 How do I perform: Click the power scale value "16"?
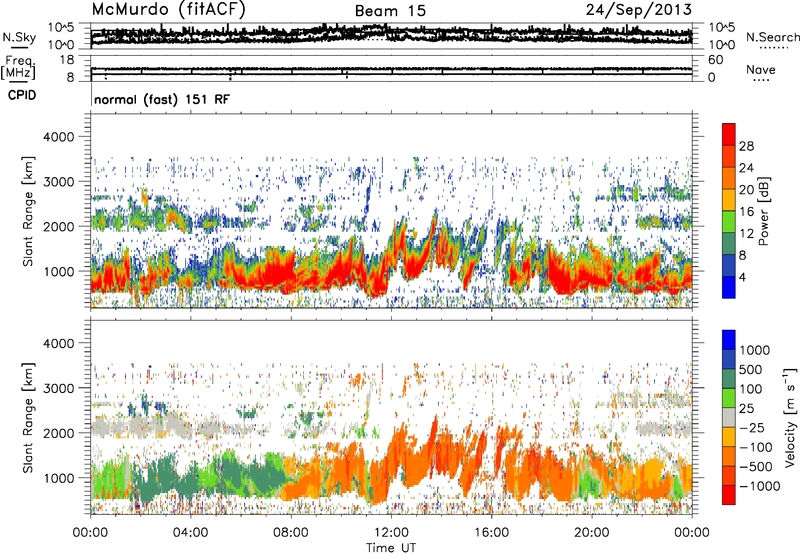(746, 212)
